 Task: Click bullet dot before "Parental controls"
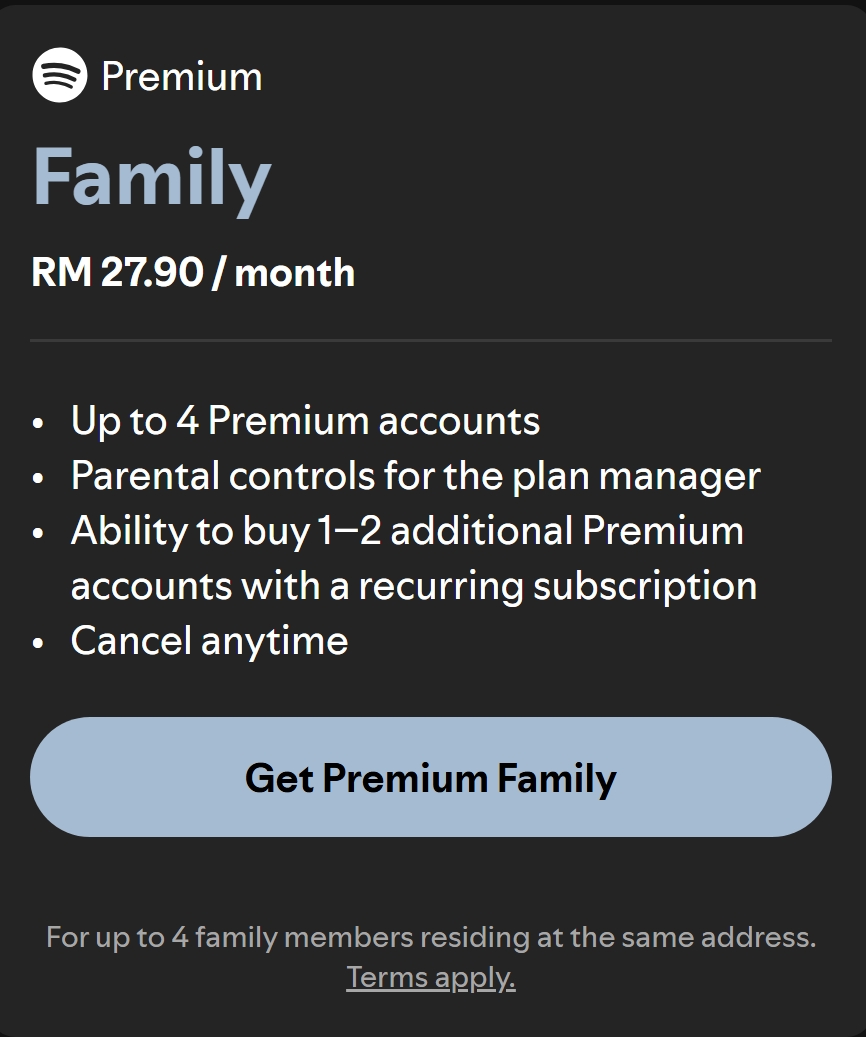pyautogui.click(x=38, y=479)
